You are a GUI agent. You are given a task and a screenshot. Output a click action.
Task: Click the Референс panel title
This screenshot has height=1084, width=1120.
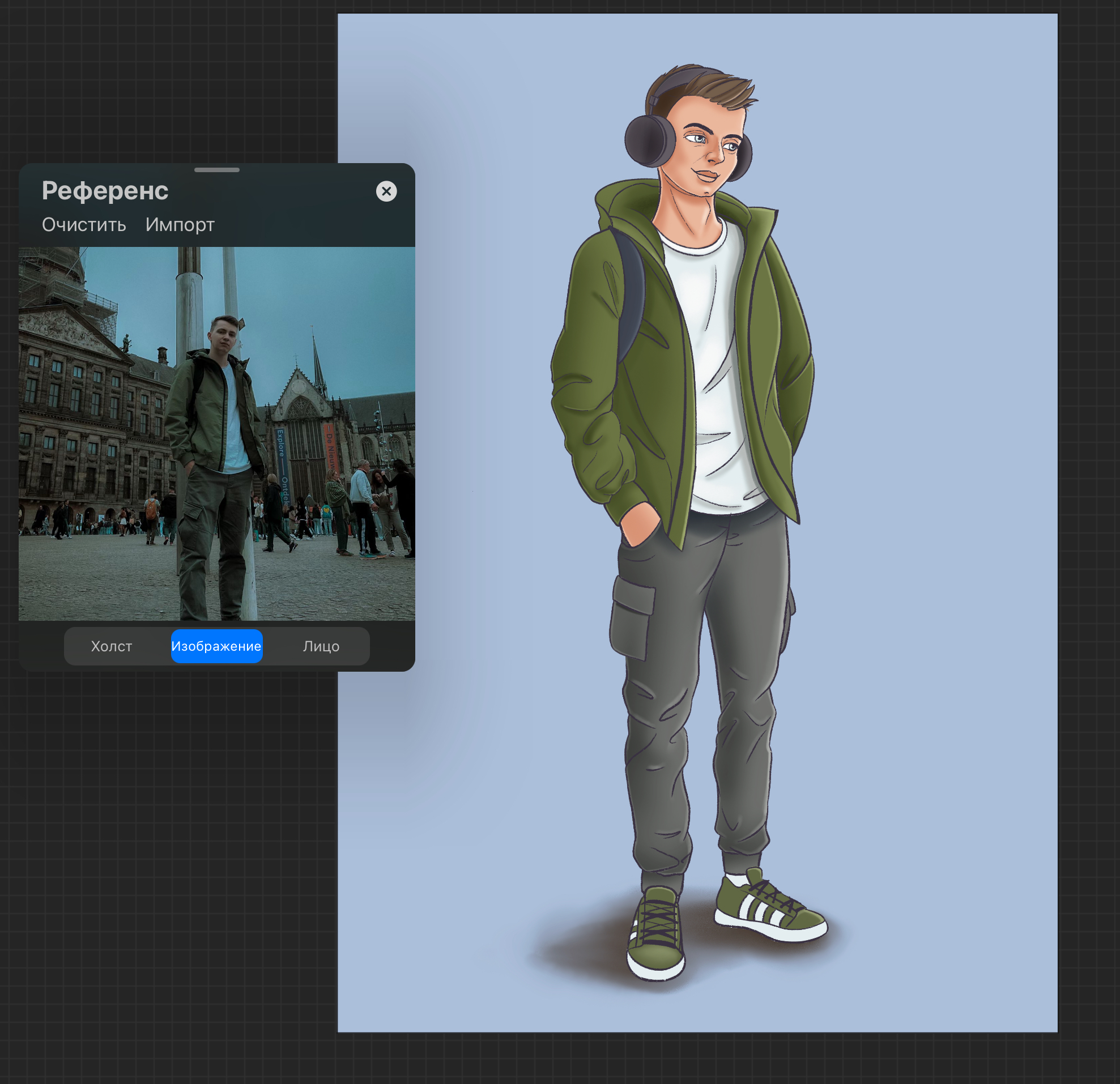pyautogui.click(x=105, y=191)
